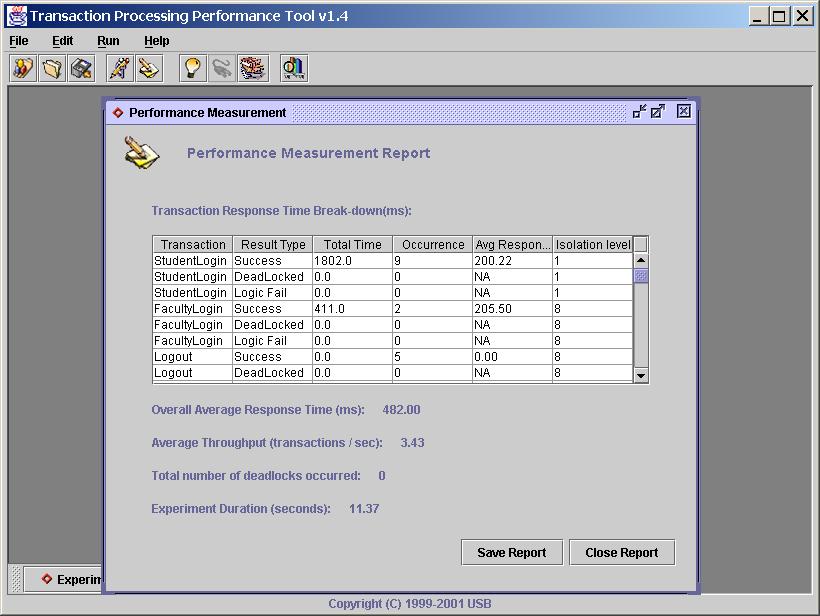Open the Run menu
Image resolution: width=820 pixels, height=616 pixels.
coord(108,41)
